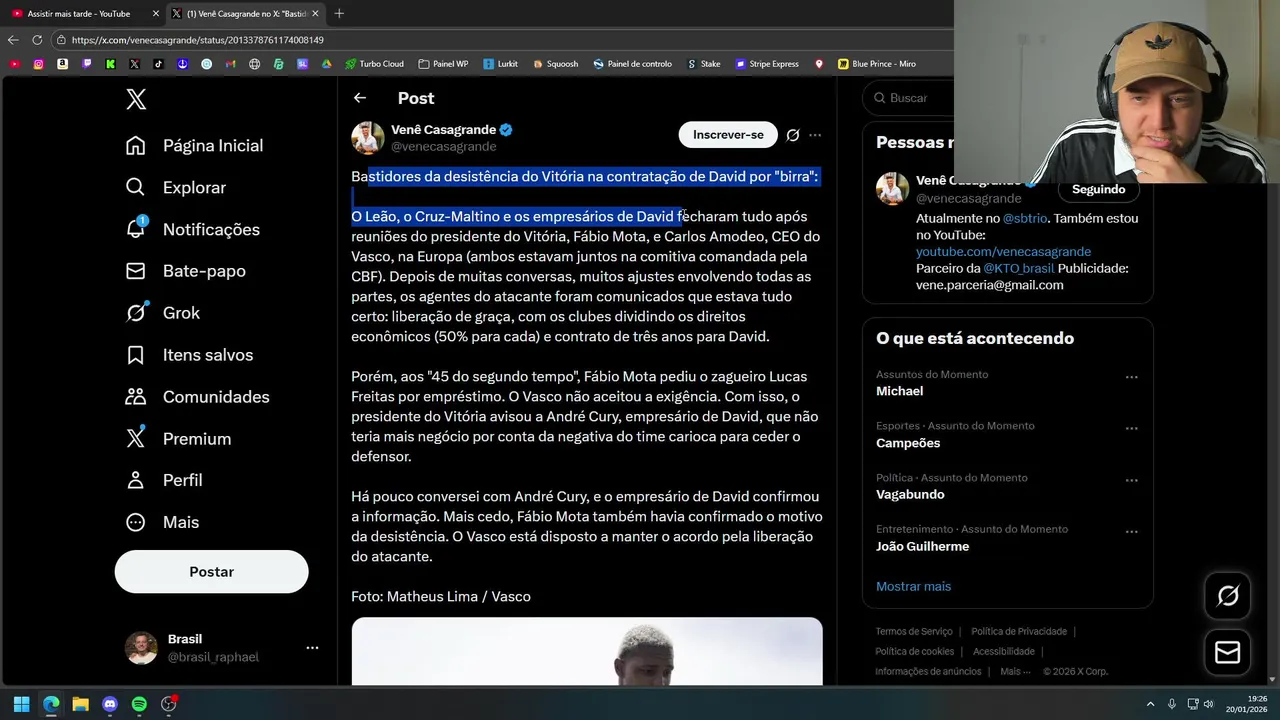Open Spotify from the taskbar
Screen dimensions: 1280x720
[x=139, y=704]
